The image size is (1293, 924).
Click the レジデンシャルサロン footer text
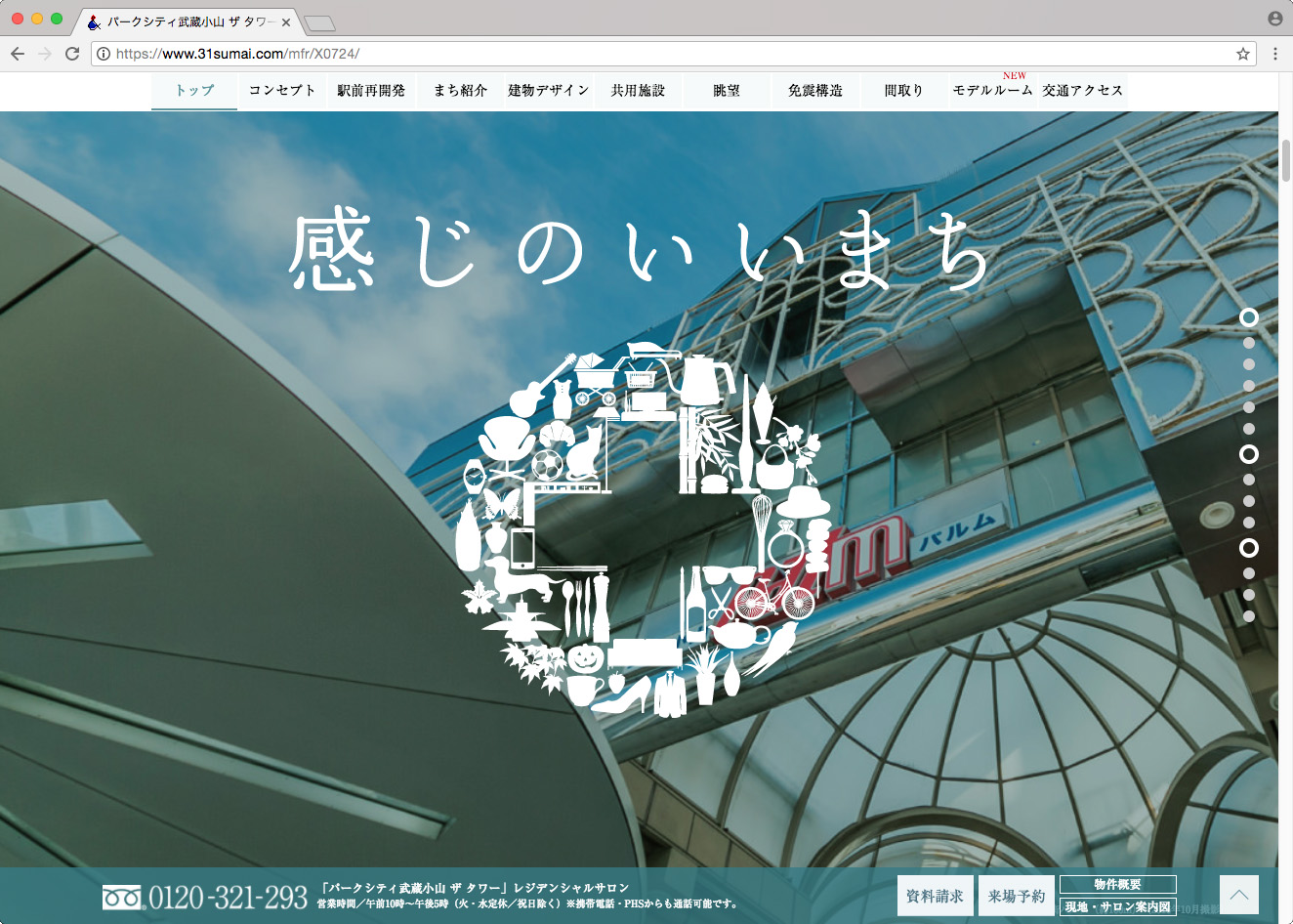pos(571,888)
